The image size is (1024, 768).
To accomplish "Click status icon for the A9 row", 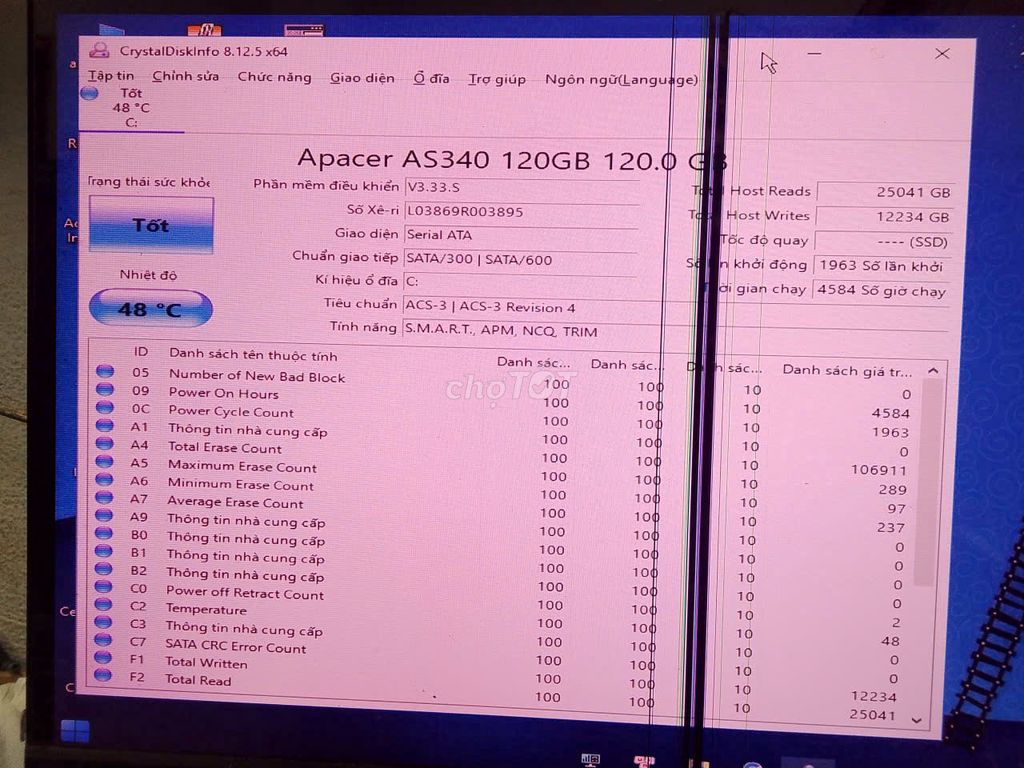I will 104,515.
